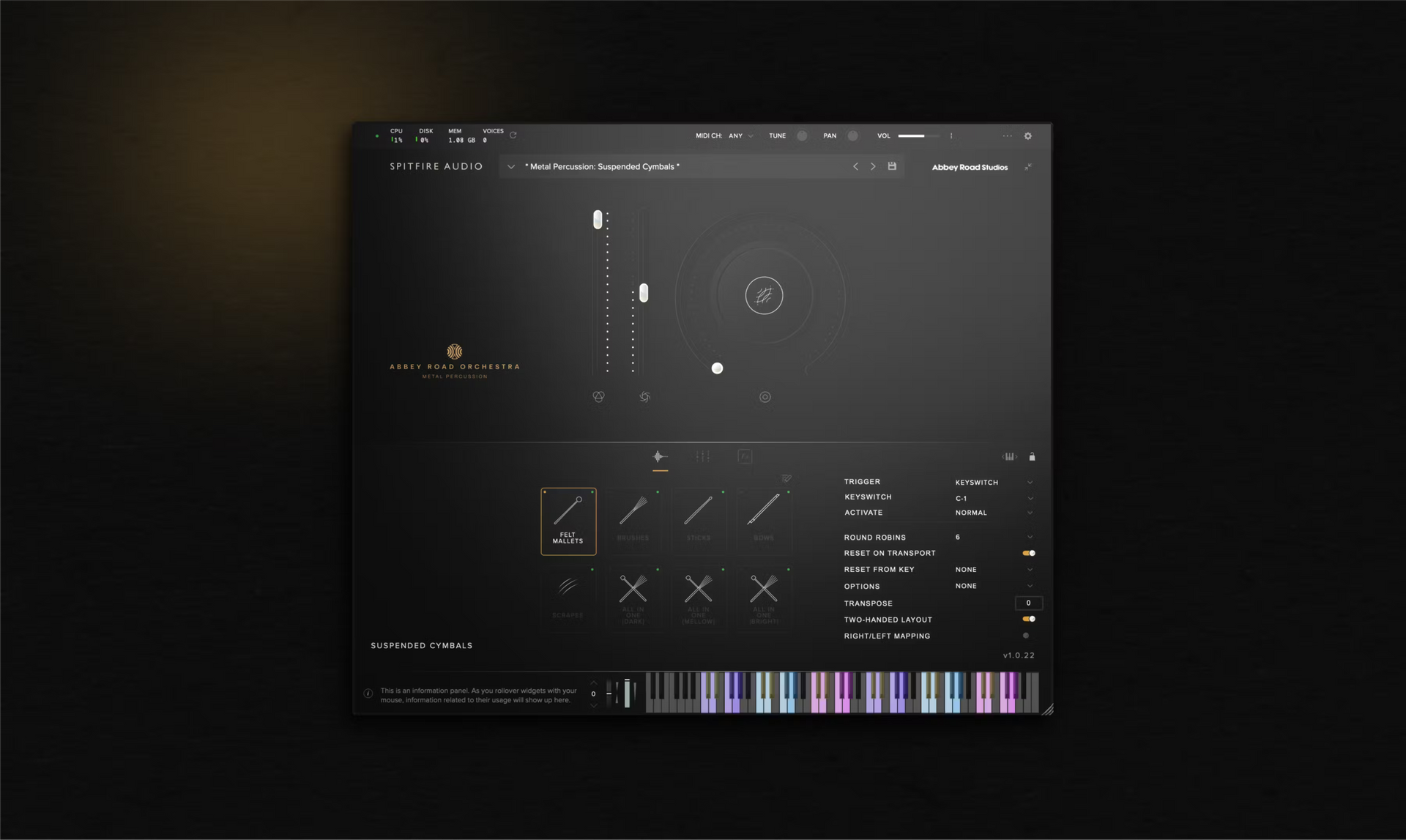This screenshot has height=840, width=1406.
Task: Choose All In One (Dark) articulation
Action: point(633,598)
